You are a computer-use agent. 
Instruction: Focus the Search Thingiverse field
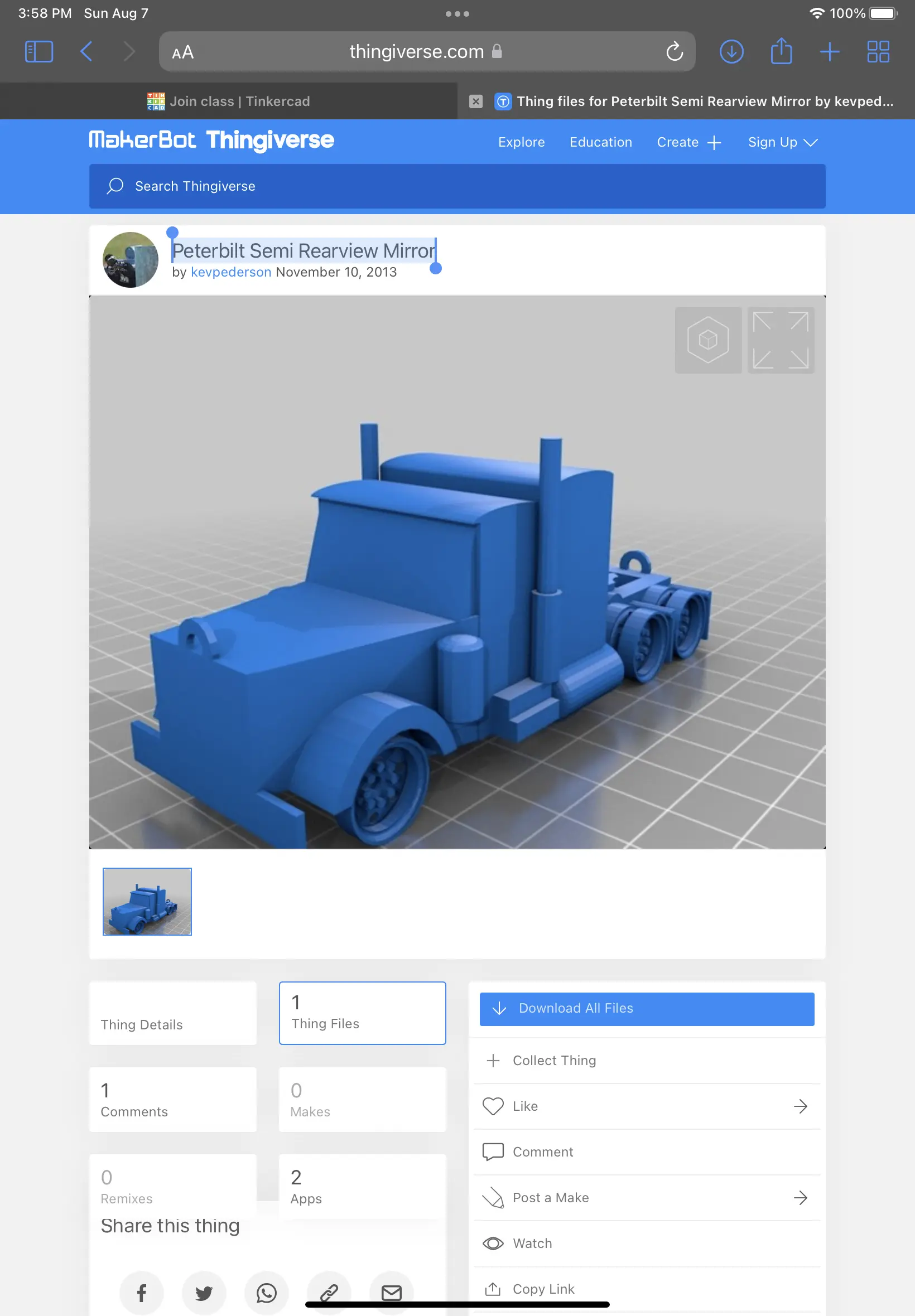coord(457,186)
